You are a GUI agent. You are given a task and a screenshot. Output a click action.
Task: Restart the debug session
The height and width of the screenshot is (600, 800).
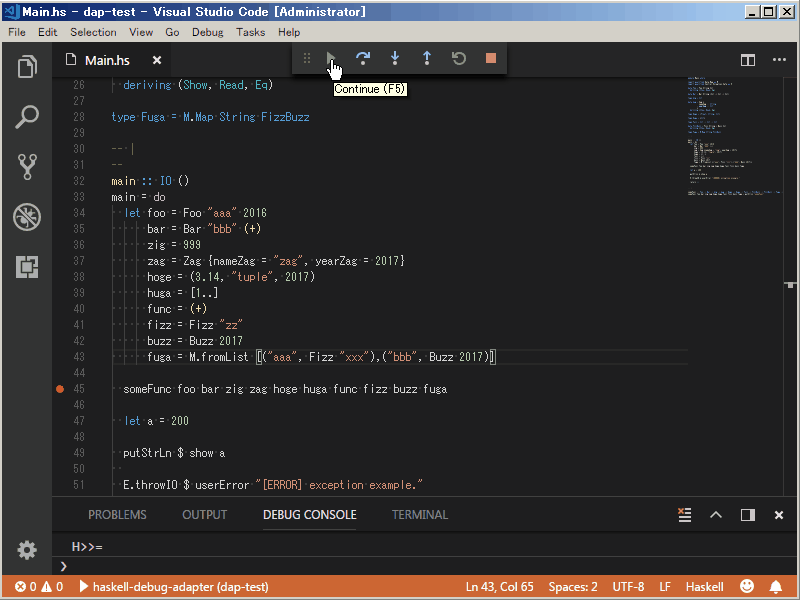pos(459,58)
